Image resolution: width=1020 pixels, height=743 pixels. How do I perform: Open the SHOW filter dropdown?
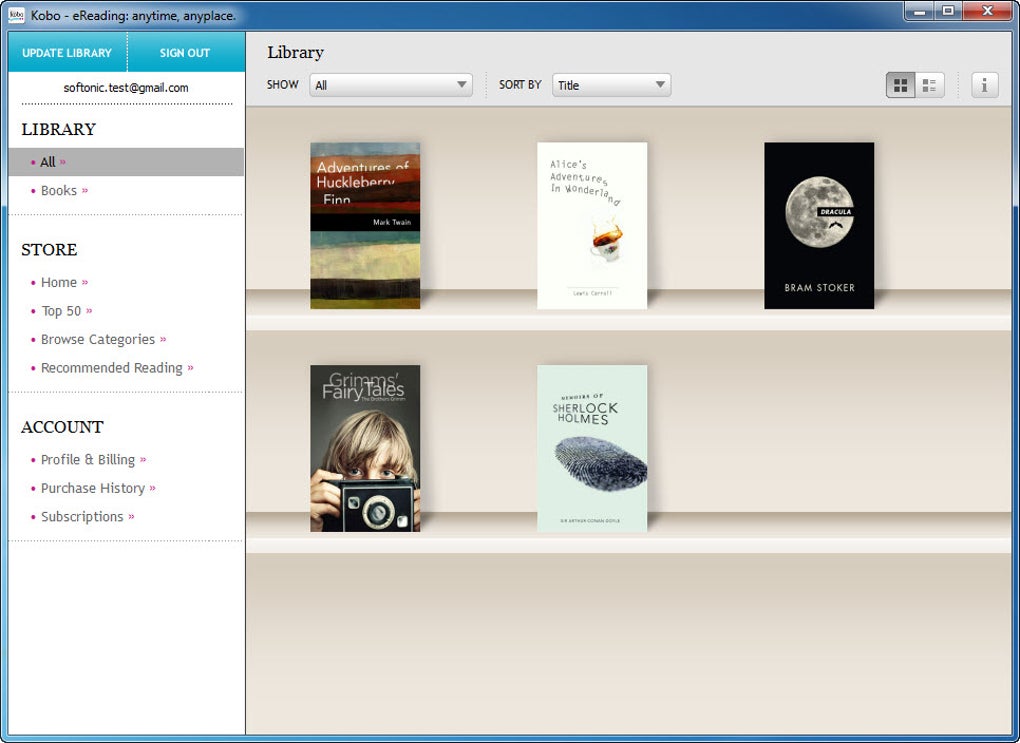coord(391,85)
